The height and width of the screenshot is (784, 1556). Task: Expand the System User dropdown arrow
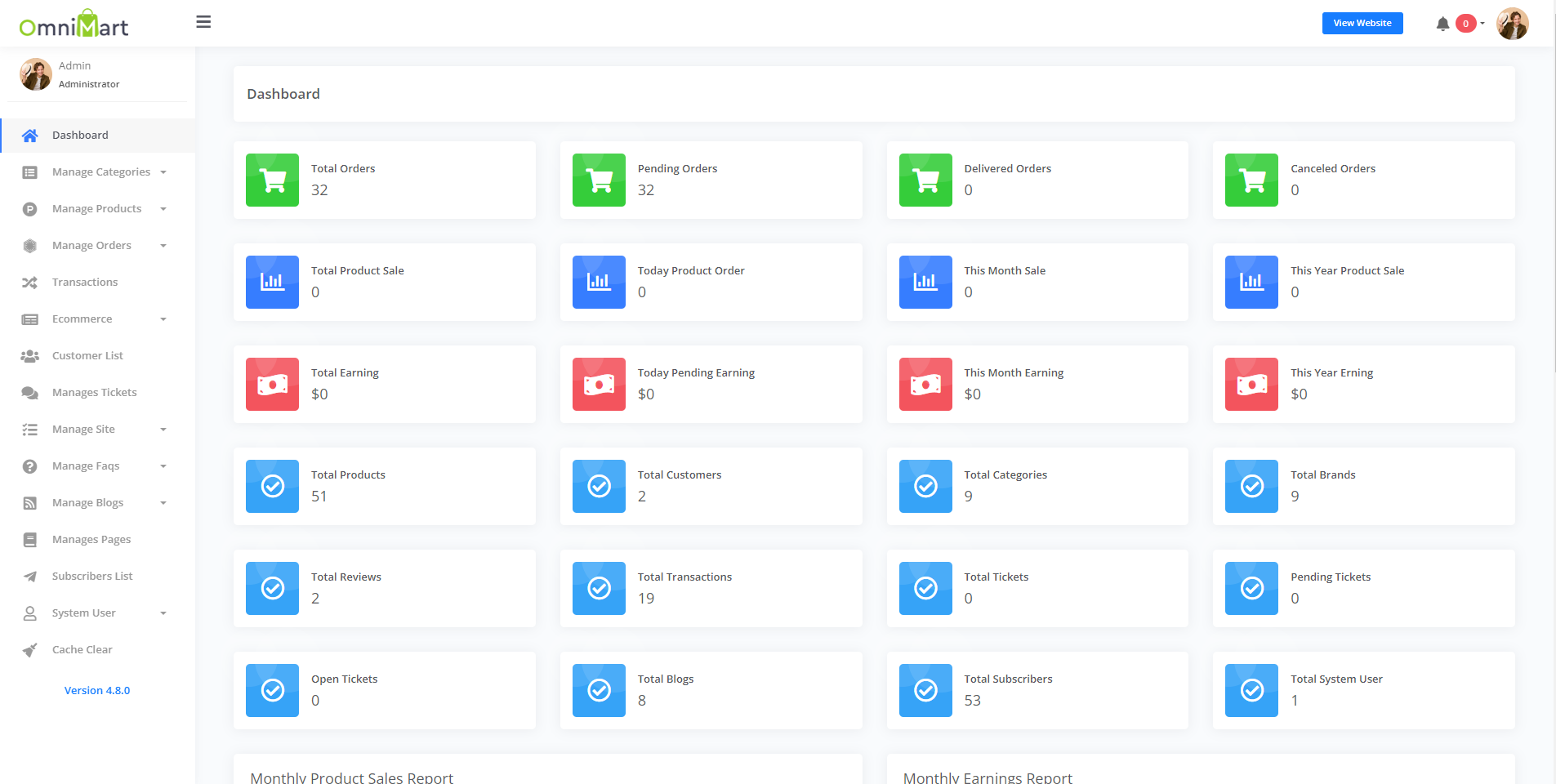163,613
